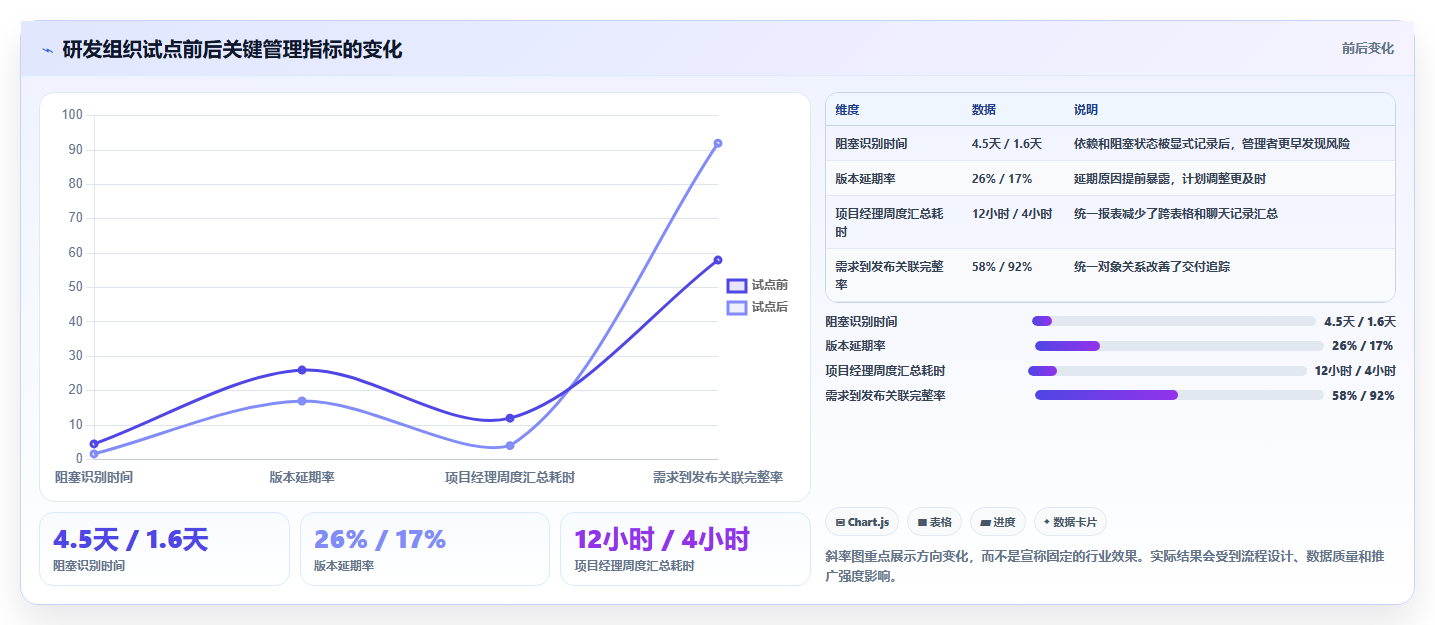Screen dimensions: 1435x625
Task: Click x-axis label 版本延期率
Action: click(302, 477)
